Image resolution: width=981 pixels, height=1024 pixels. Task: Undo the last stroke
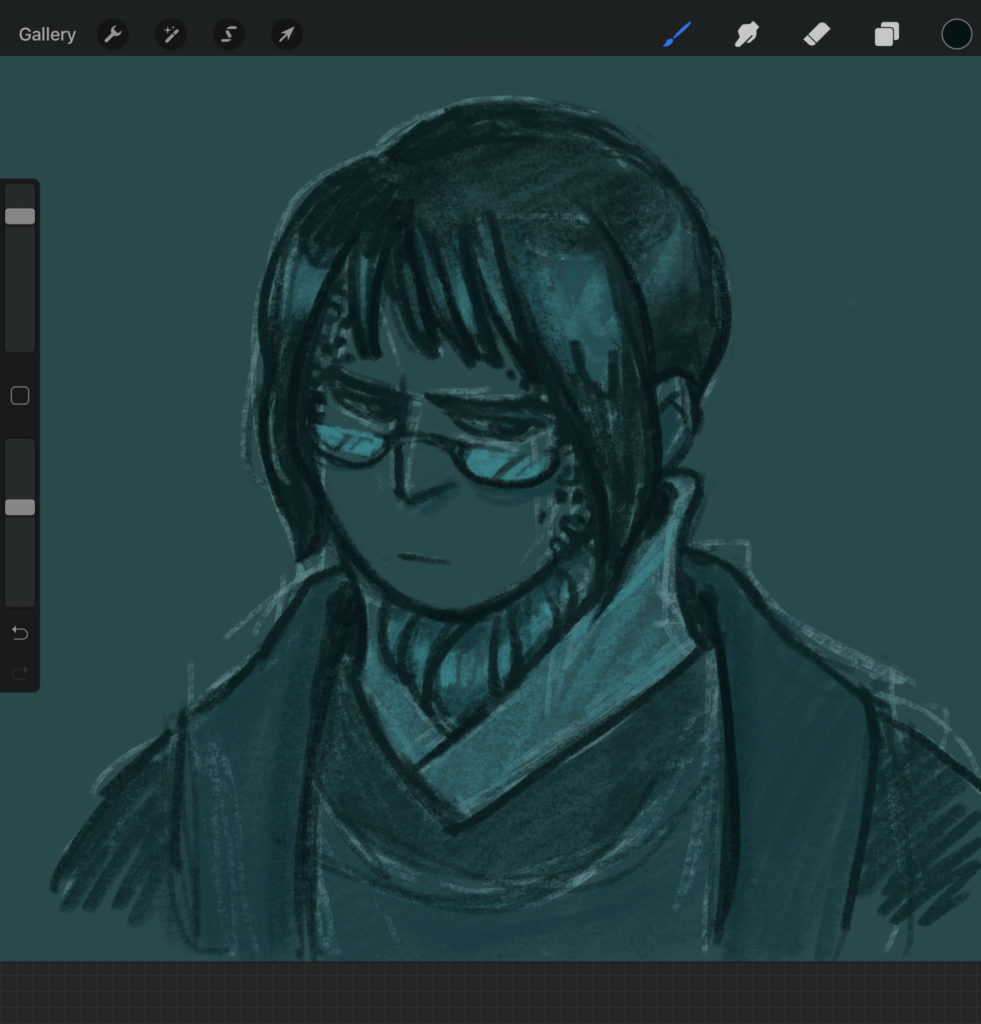tap(20, 633)
